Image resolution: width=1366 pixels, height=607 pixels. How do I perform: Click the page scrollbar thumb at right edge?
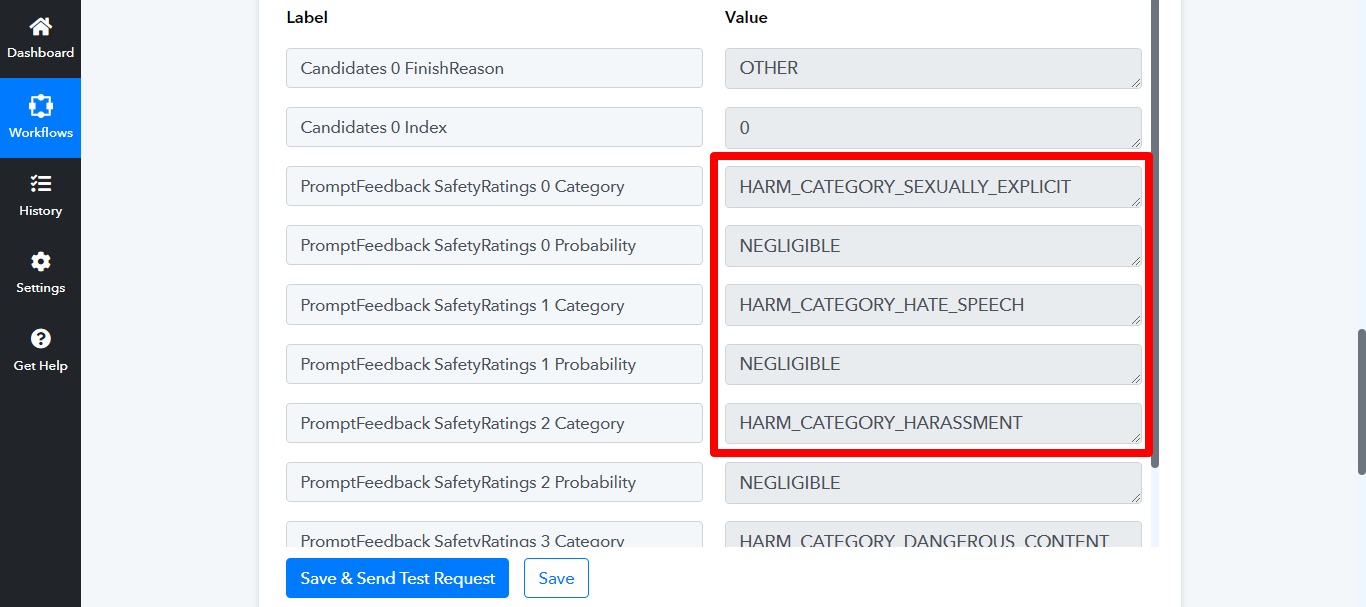[x=1361, y=402]
